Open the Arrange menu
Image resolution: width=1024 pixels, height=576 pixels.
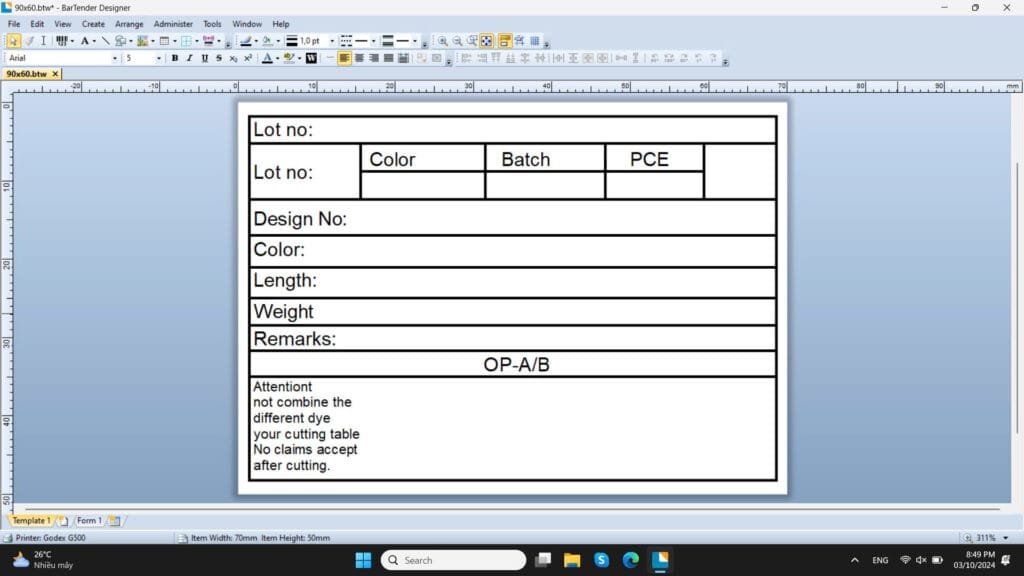pyautogui.click(x=129, y=24)
